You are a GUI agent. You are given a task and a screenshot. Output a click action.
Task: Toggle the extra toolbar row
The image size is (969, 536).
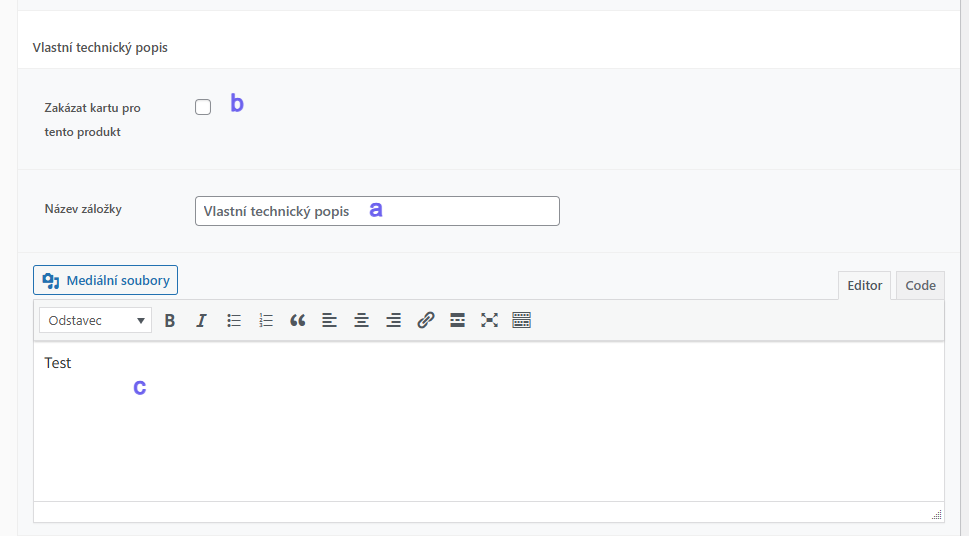click(x=522, y=320)
